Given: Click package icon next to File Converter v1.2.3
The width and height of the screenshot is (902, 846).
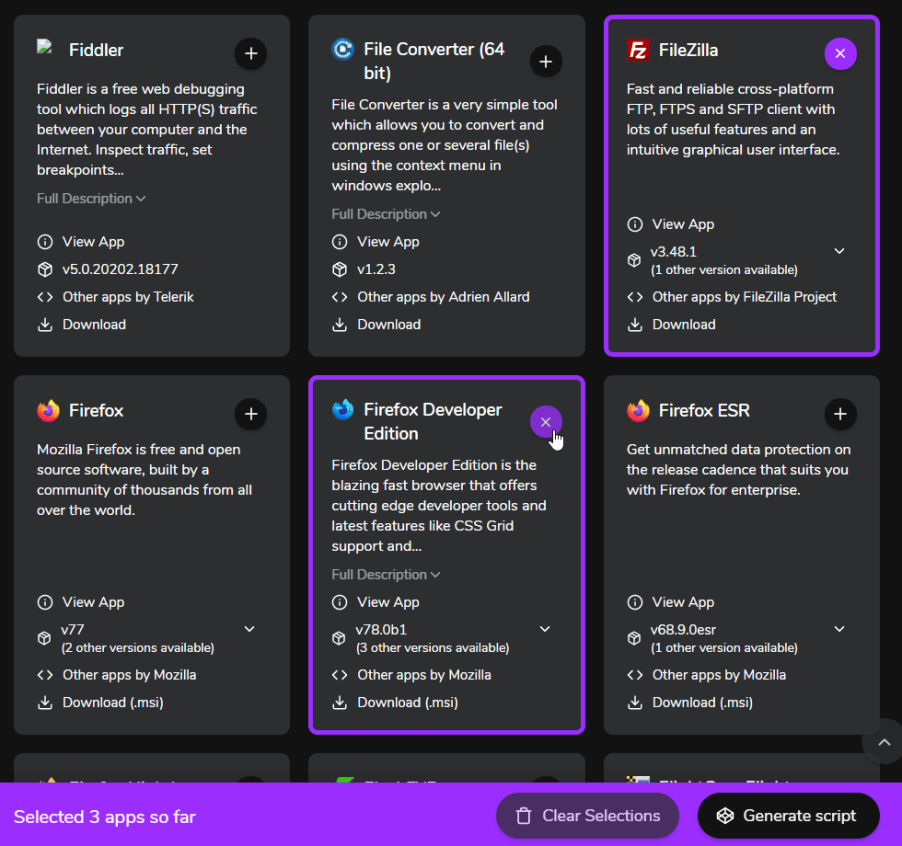Looking at the screenshot, I should pyautogui.click(x=339, y=269).
